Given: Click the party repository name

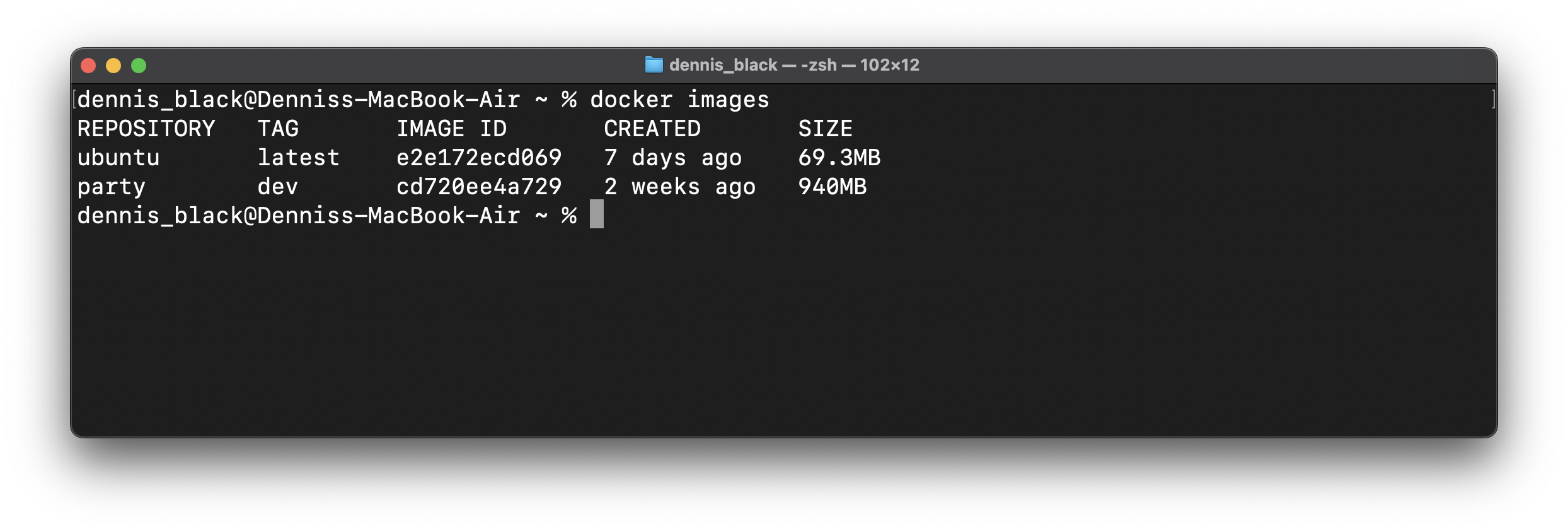Looking at the screenshot, I should coord(112,187).
